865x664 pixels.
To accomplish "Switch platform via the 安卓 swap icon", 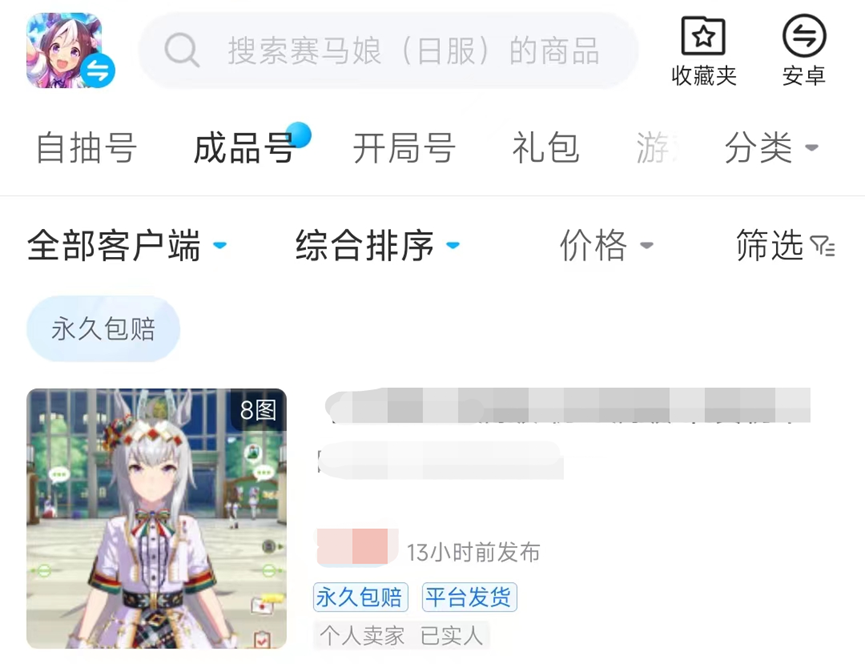I will pos(804,36).
